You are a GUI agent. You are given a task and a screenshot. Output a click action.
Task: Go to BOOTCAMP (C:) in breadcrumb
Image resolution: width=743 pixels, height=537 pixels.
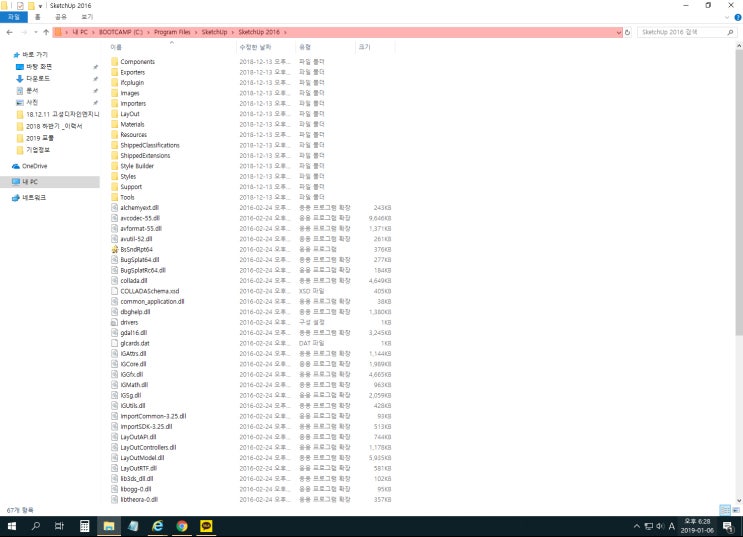[120, 32]
